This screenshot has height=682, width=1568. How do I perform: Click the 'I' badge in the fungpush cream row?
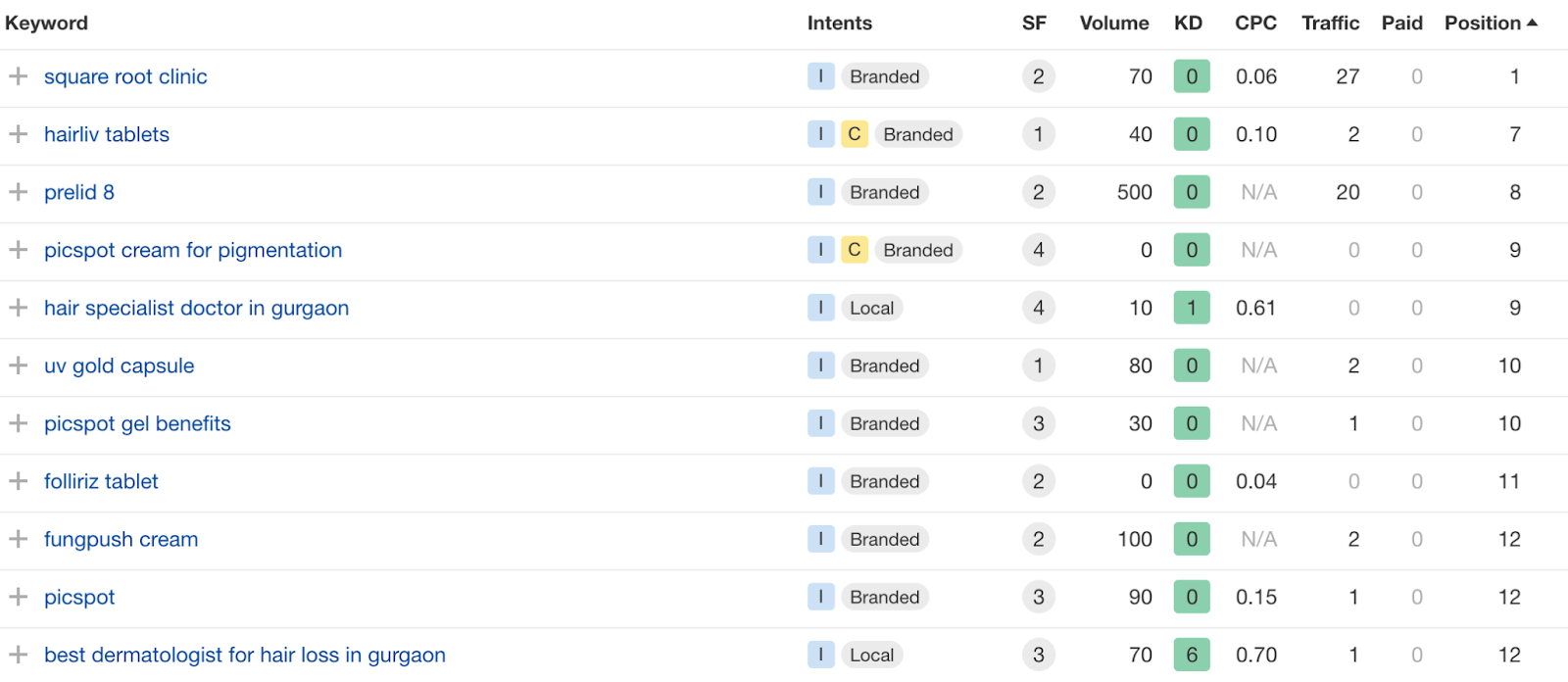pos(820,539)
